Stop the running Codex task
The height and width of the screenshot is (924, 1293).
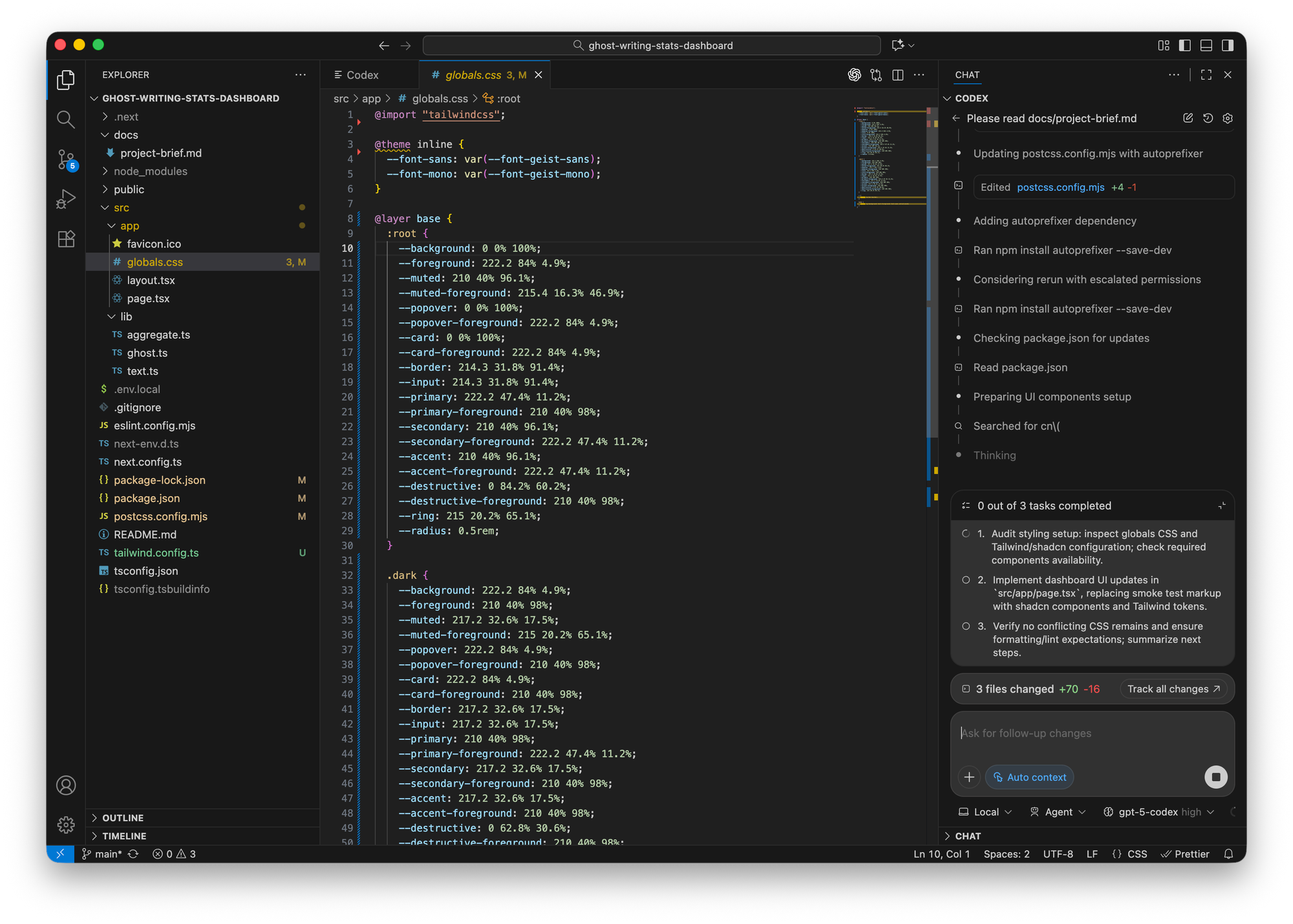[1215, 777]
